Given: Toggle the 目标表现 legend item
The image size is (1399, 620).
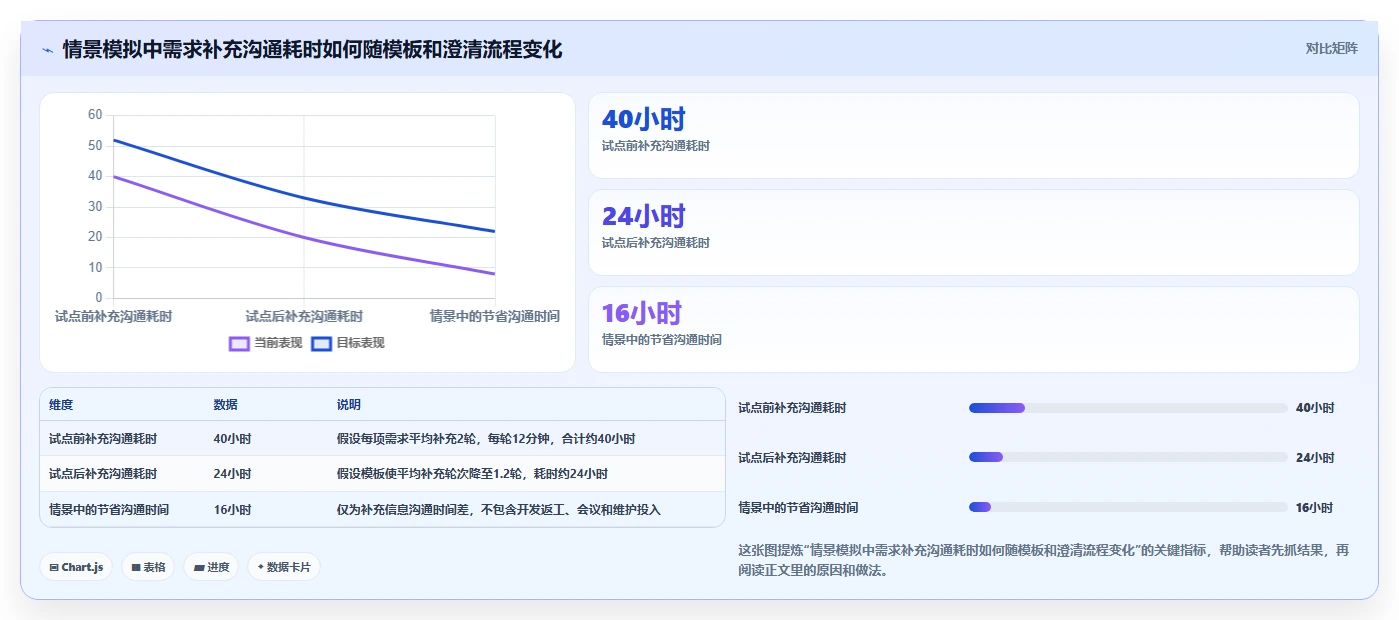Looking at the screenshot, I should (348, 343).
